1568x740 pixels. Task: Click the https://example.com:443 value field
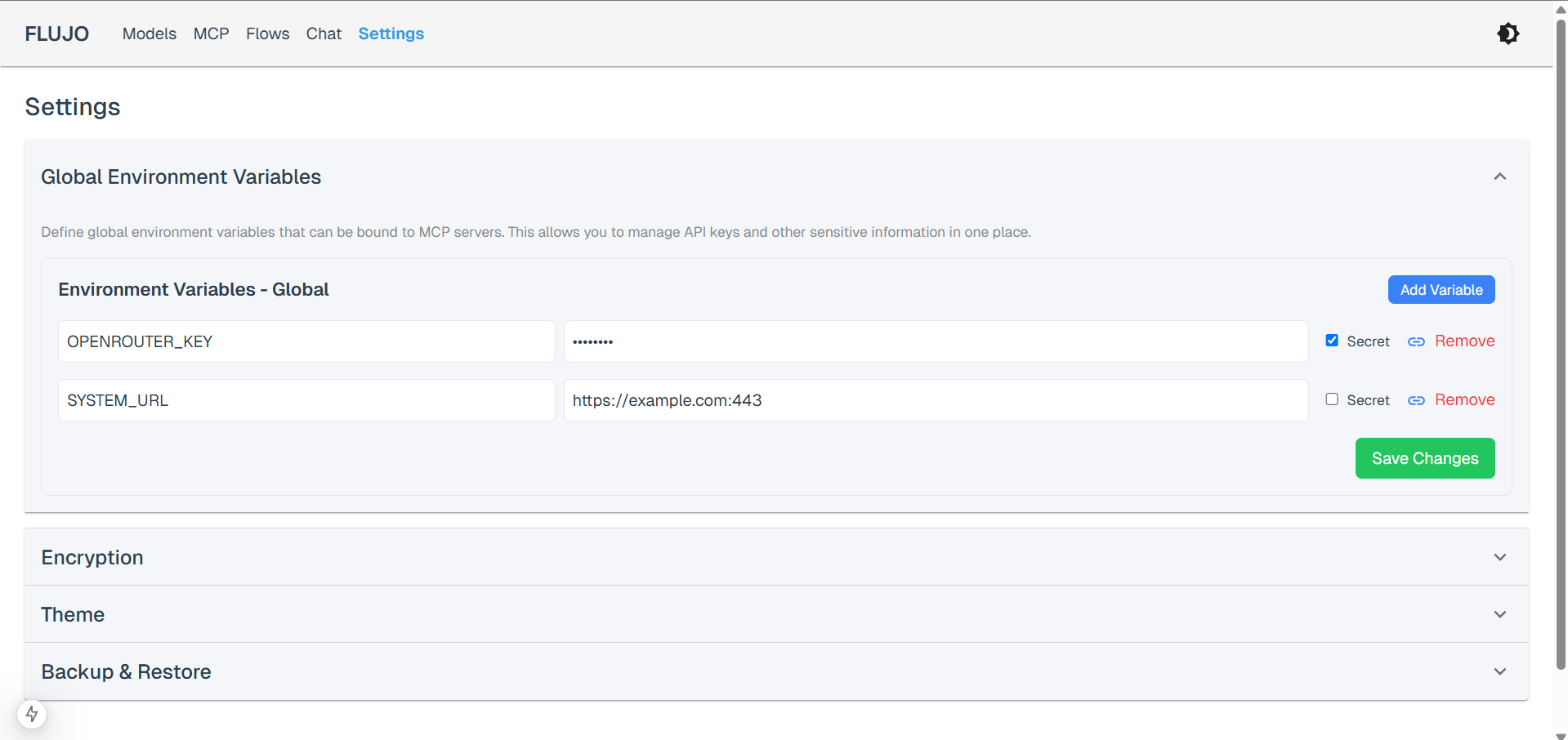[x=935, y=400]
